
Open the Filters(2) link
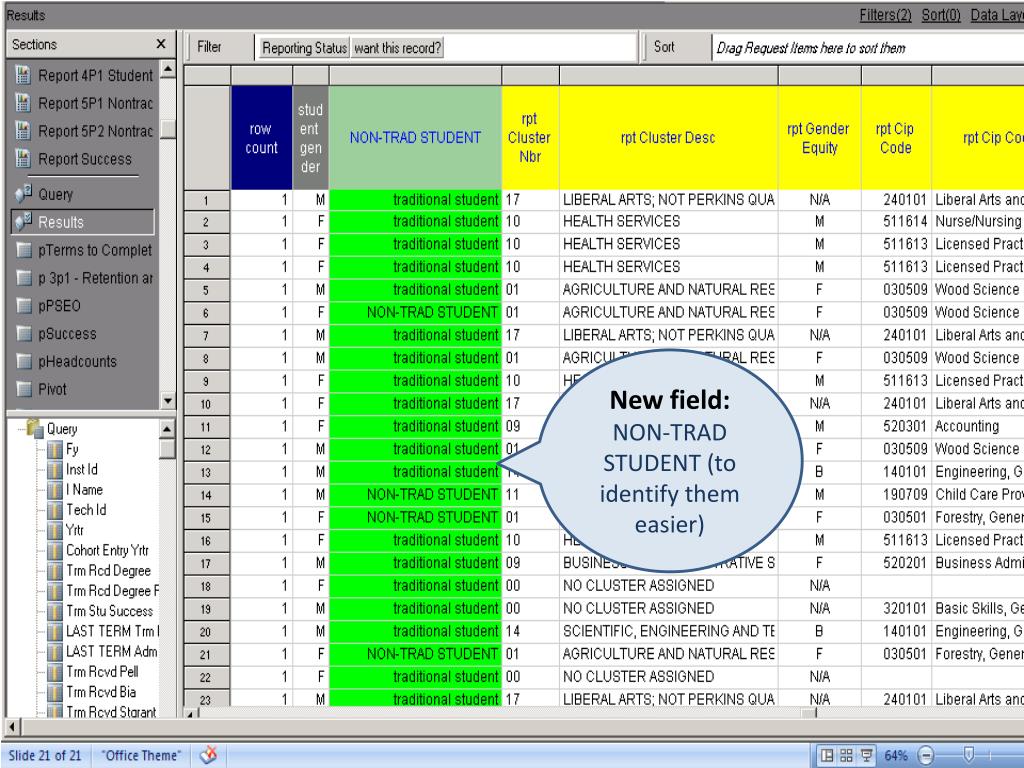pos(886,14)
